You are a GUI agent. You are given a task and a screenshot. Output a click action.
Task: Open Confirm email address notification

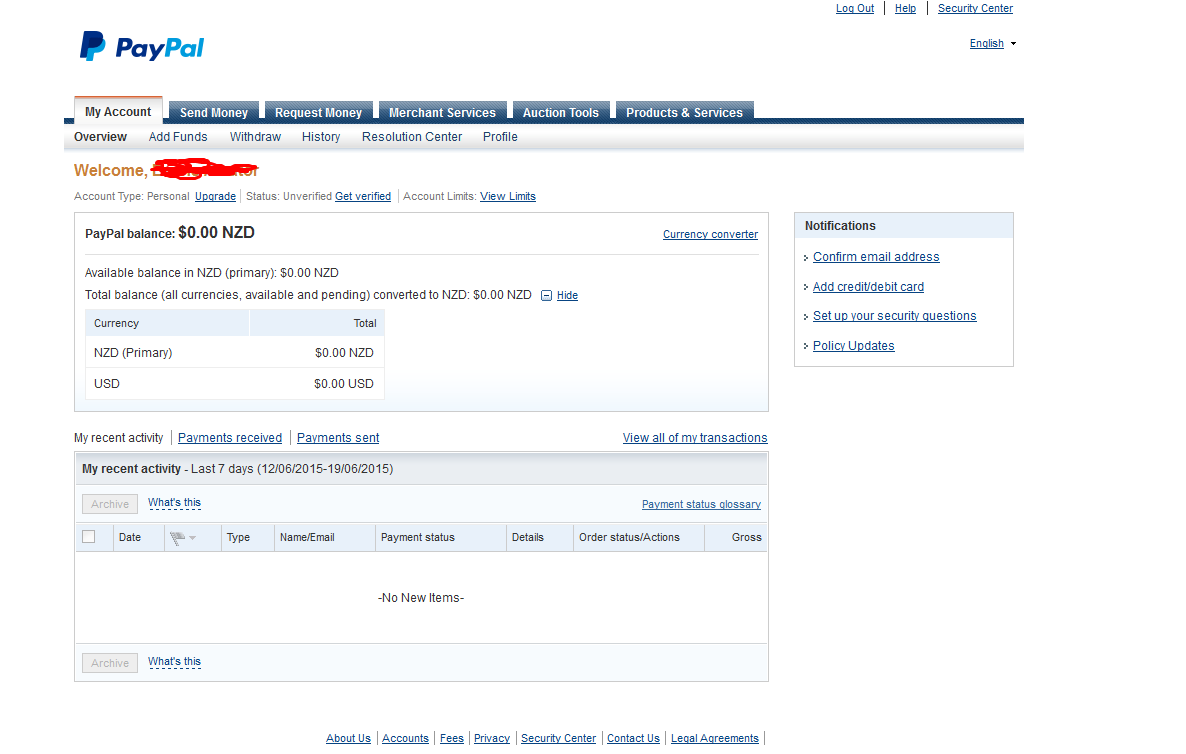tap(876, 257)
